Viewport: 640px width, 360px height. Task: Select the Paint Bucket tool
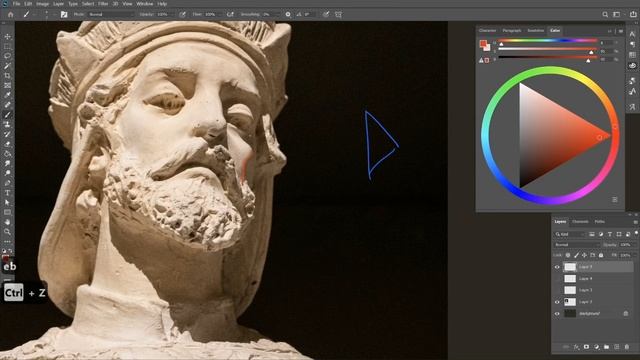[7, 154]
